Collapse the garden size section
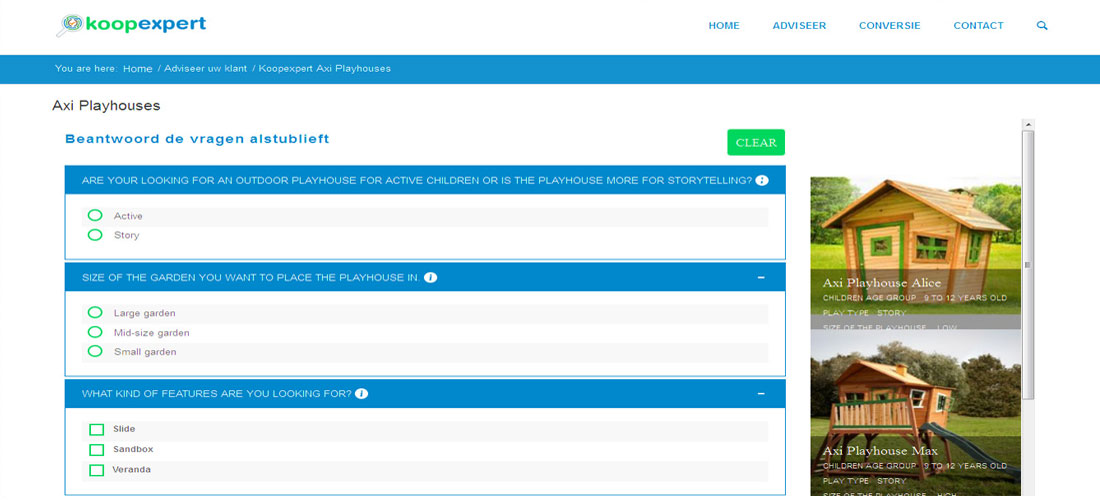1100x500 pixels. tap(761, 278)
